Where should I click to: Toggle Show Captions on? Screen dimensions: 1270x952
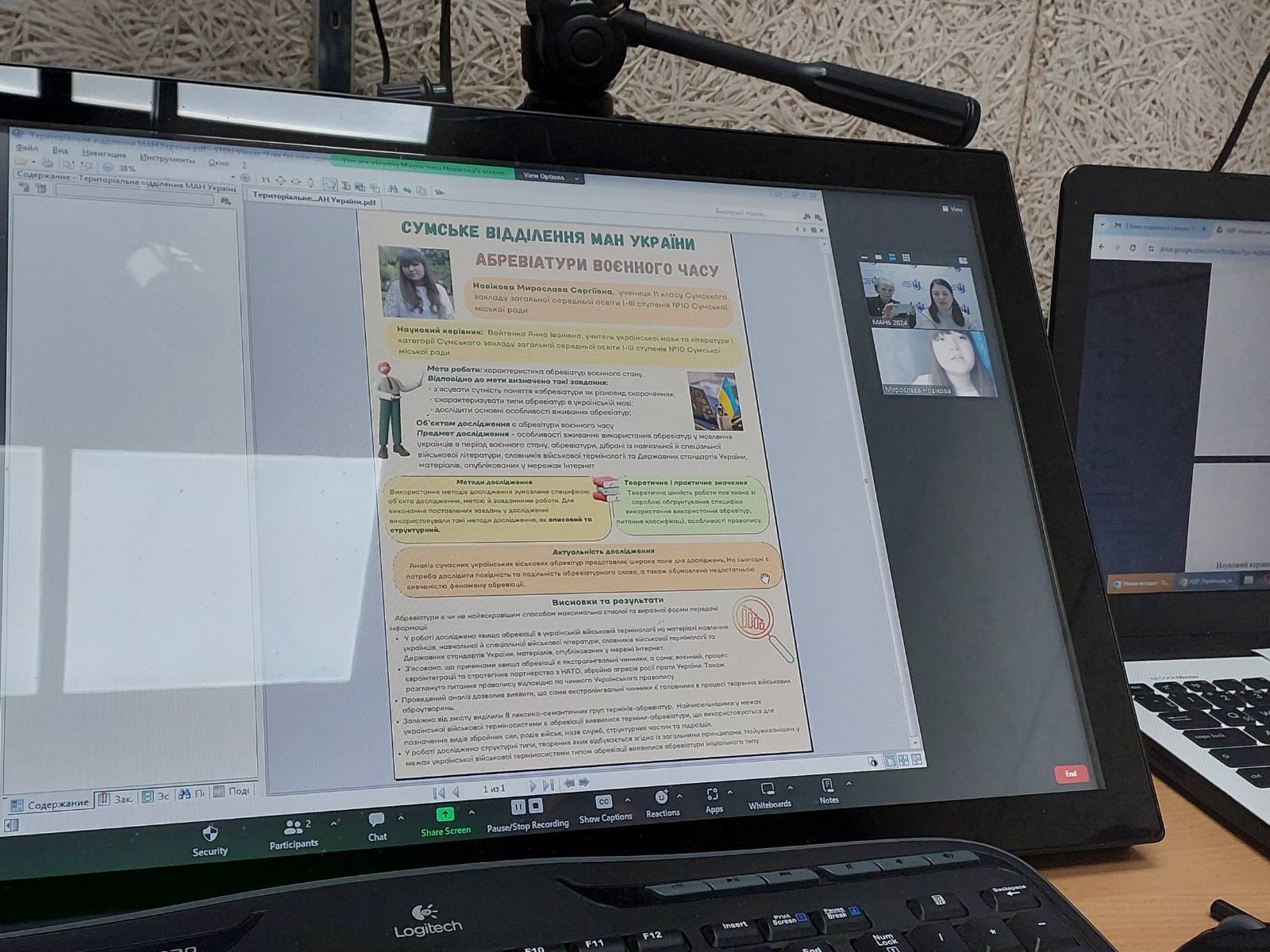(605, 806)
